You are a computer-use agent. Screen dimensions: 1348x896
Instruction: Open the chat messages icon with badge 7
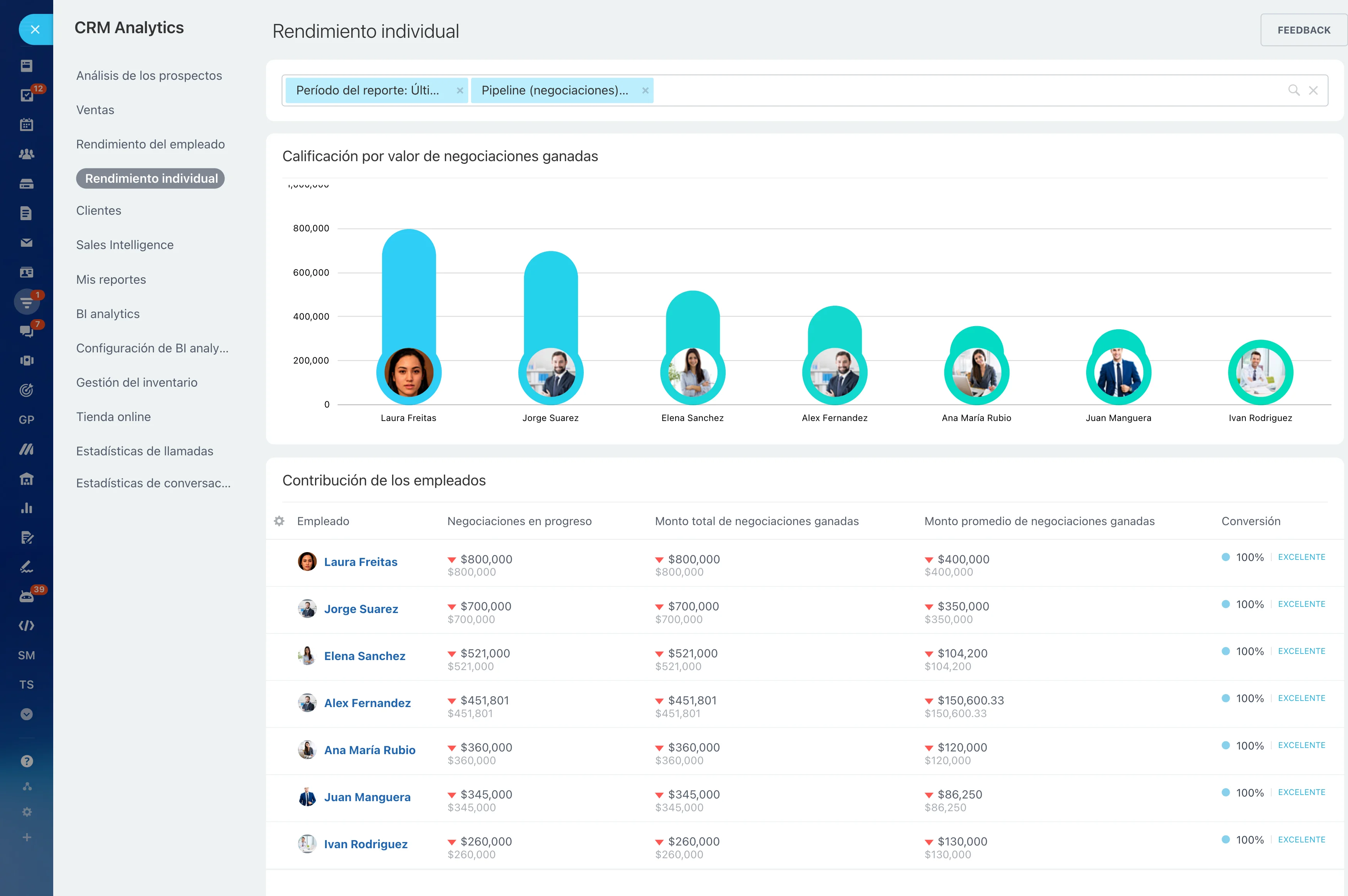(26, 331)
